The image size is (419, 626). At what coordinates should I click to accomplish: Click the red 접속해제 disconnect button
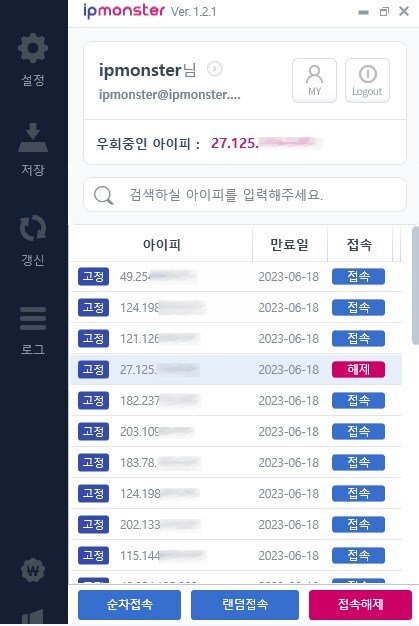[360, 604]
